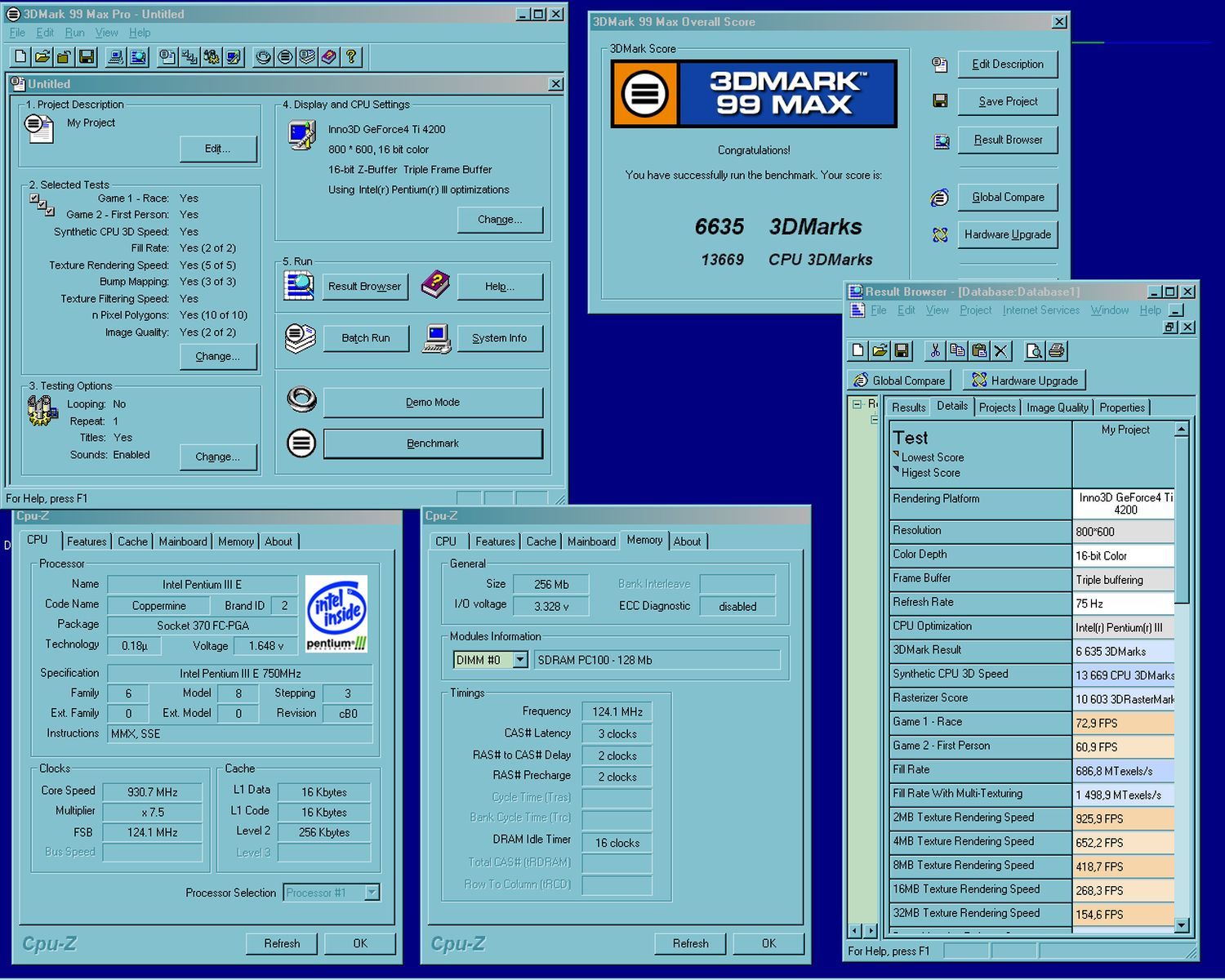Click Edit Description in Overall Score window
This screenshot has height=980, width=1225.
coord(1008,64)
